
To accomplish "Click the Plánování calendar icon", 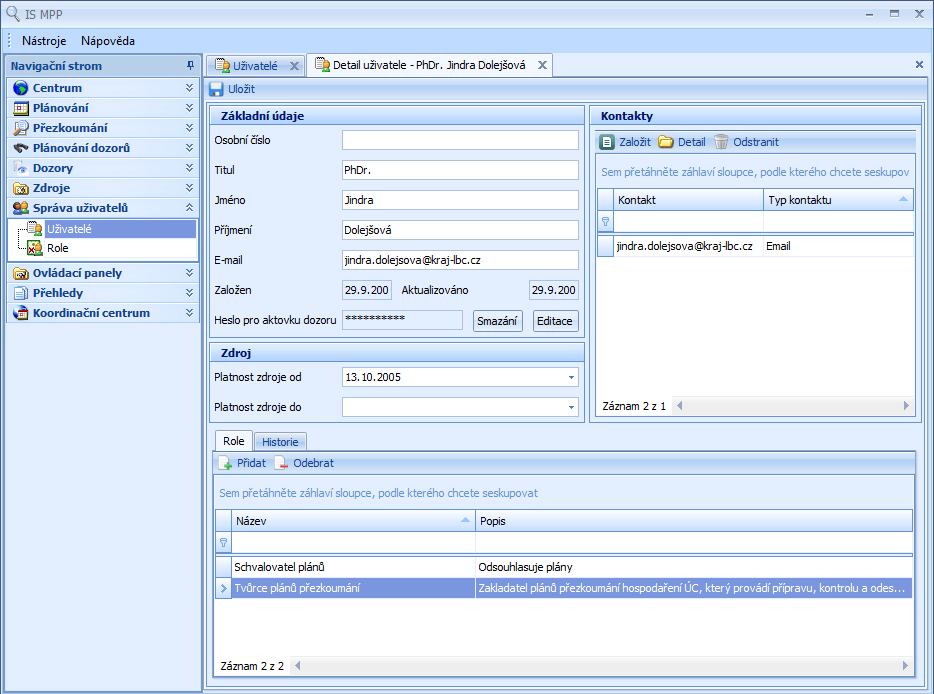I will click(21, 108).
